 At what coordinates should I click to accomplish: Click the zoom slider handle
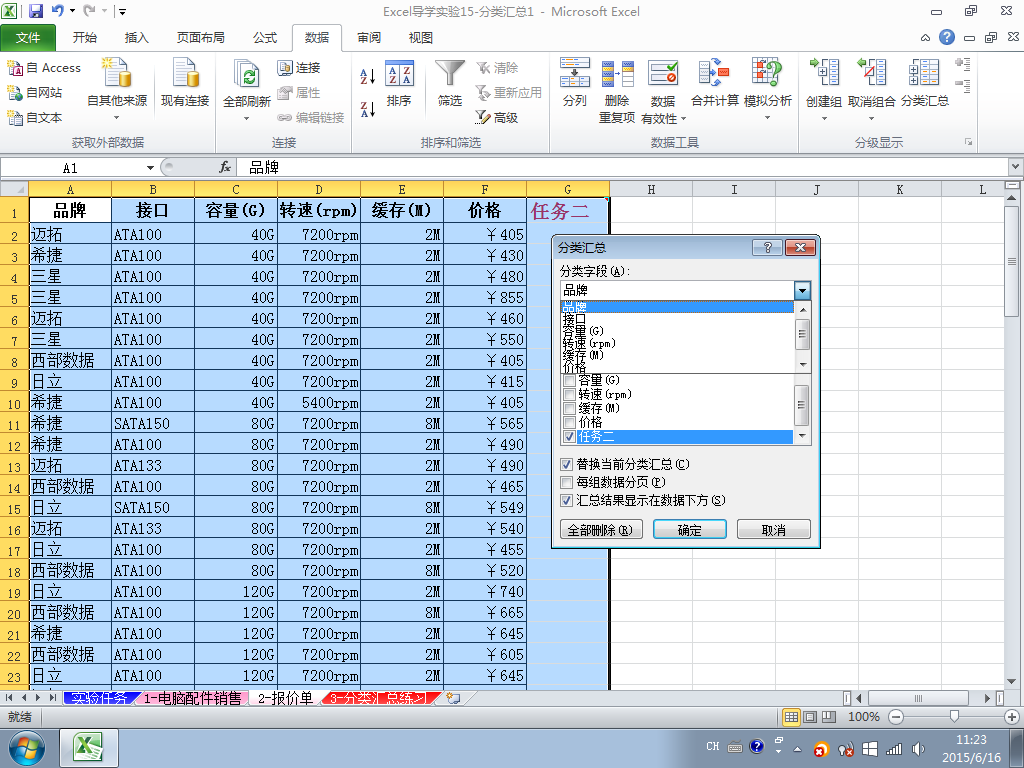(954, 717)
